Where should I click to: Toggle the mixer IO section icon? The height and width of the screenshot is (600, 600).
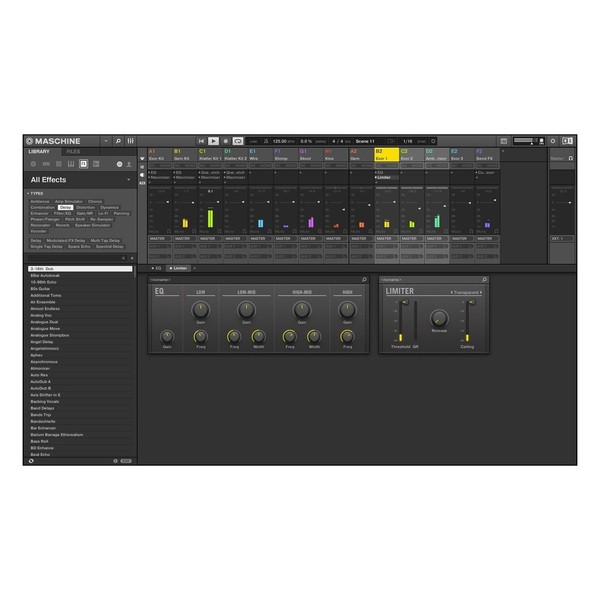click(x=142, y=167)
